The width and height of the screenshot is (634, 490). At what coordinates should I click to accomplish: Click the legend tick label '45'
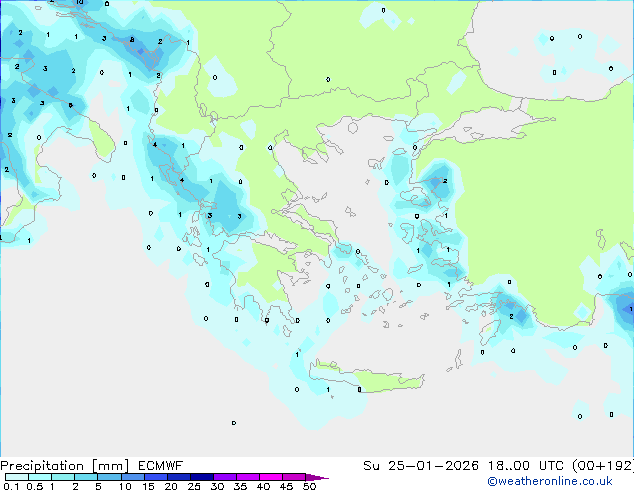[287, 486]
